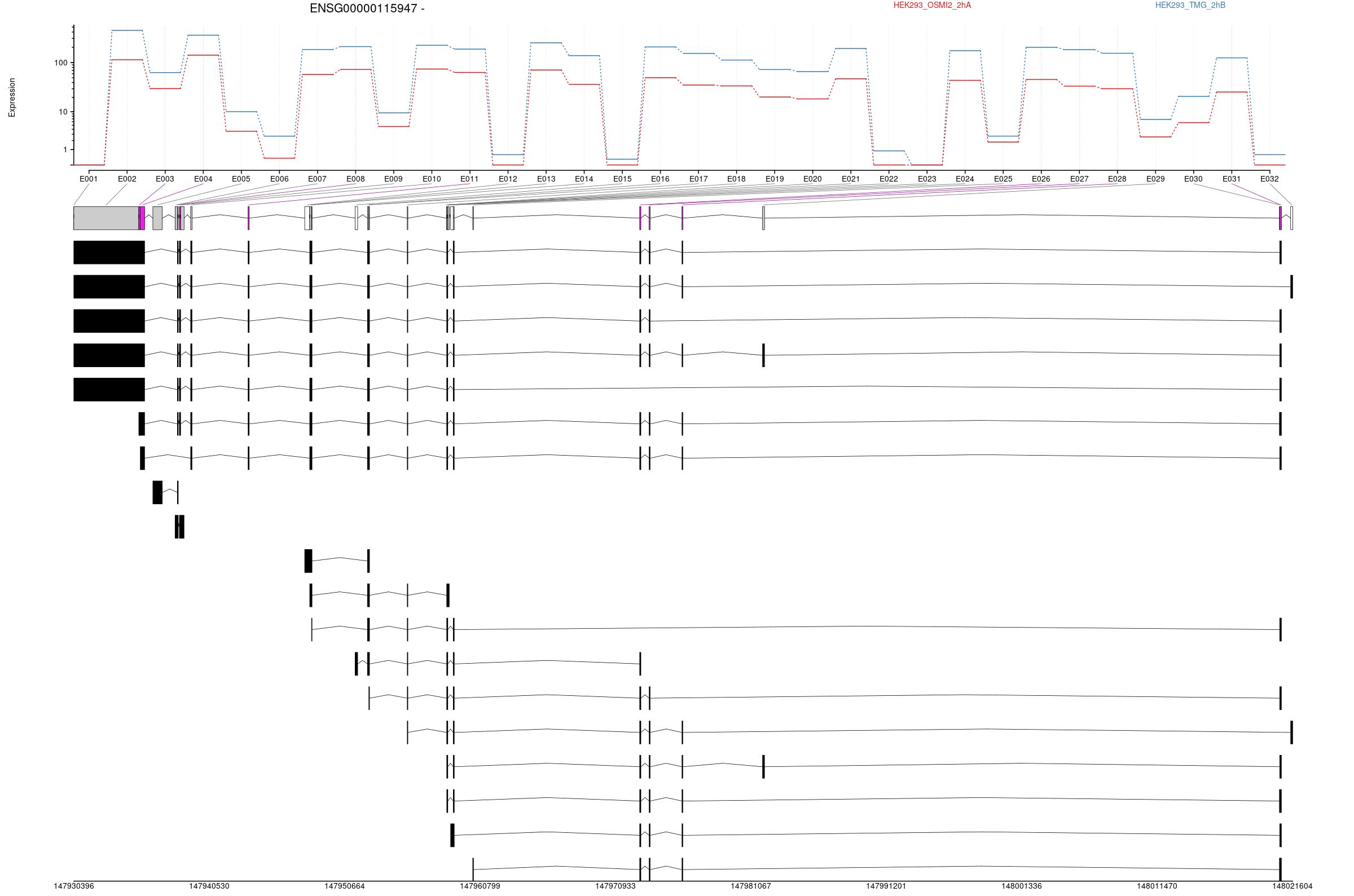Viewport: 1354px width, 896px height.
Task: Click exon label E001
Action: [89, 179]
